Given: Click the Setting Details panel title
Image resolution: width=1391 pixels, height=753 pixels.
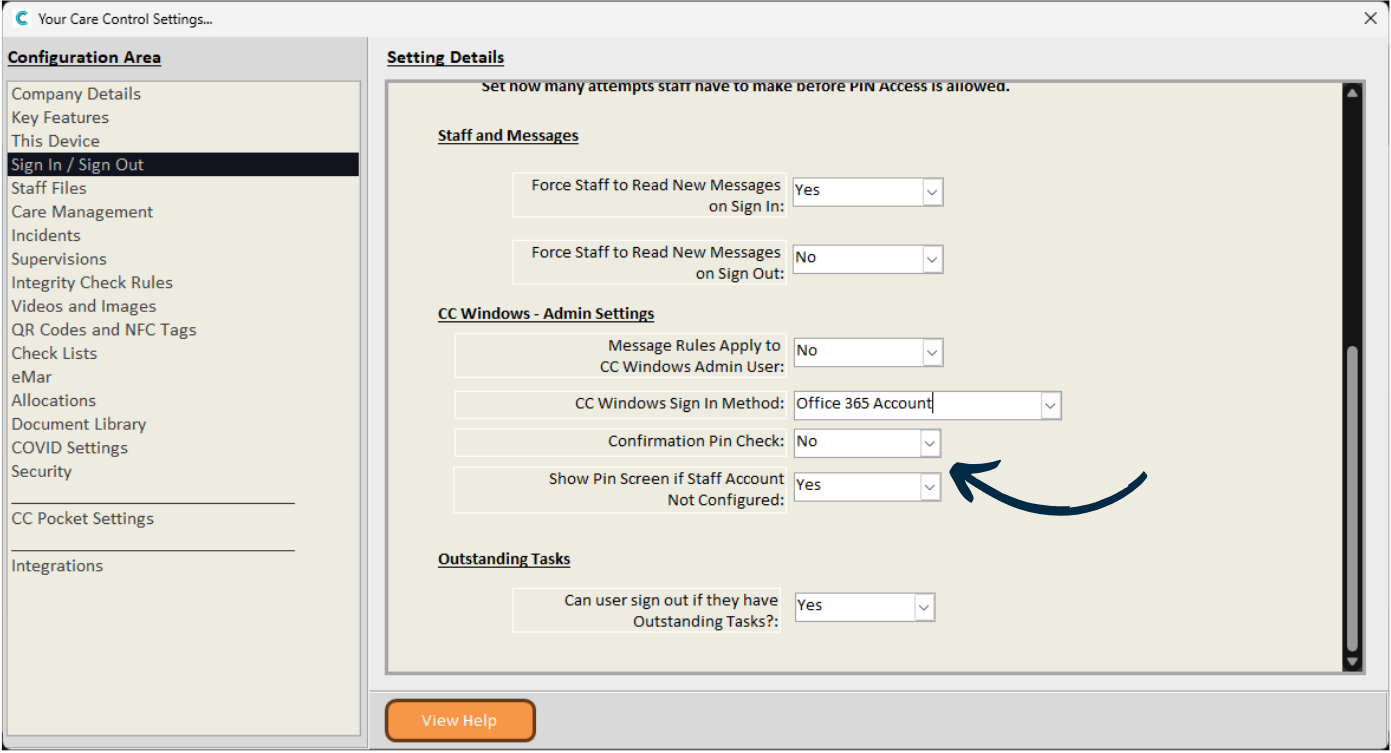Looking at the screenshot, I should click(x=446, y=58).
